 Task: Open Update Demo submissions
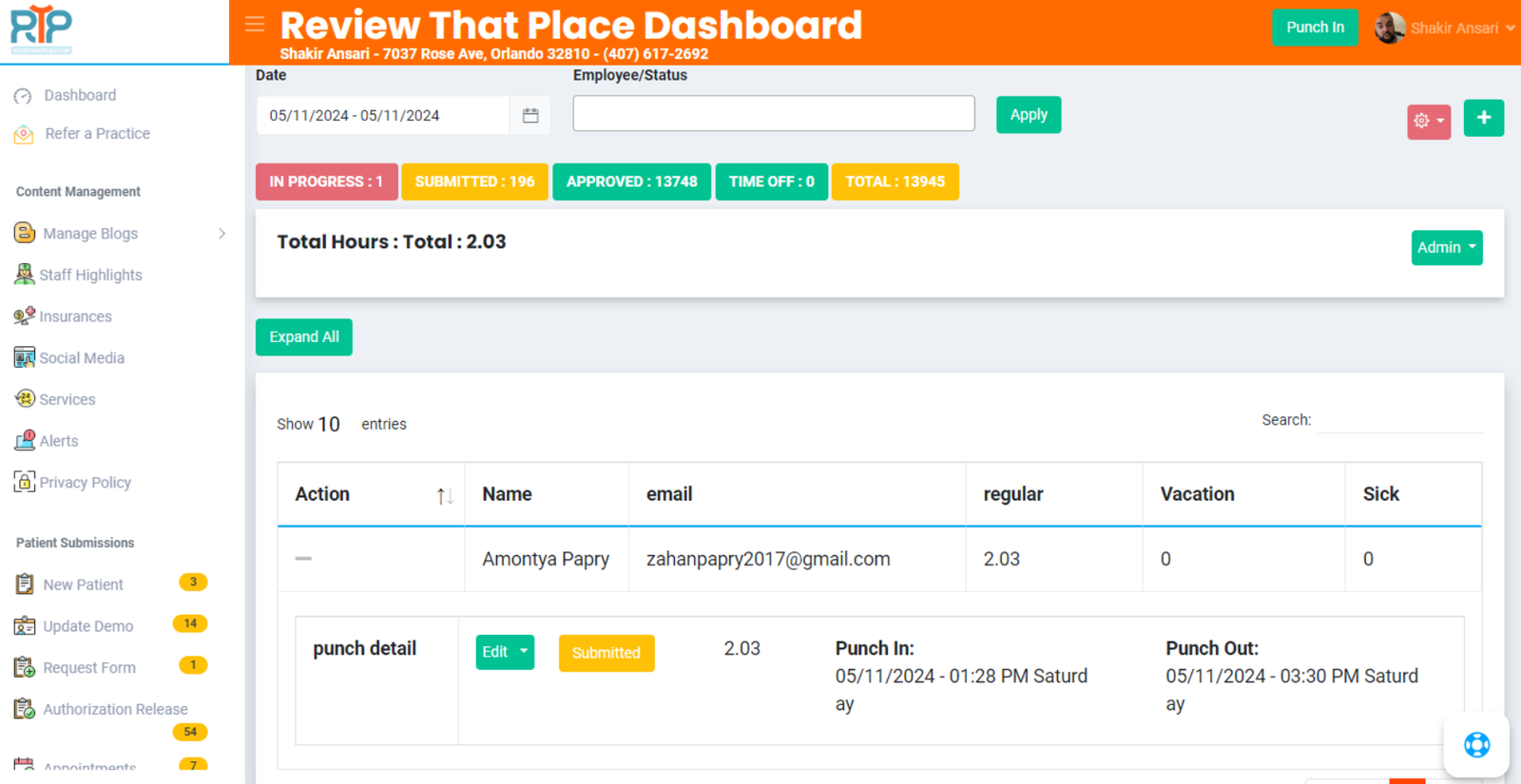(x=87, y=626)
